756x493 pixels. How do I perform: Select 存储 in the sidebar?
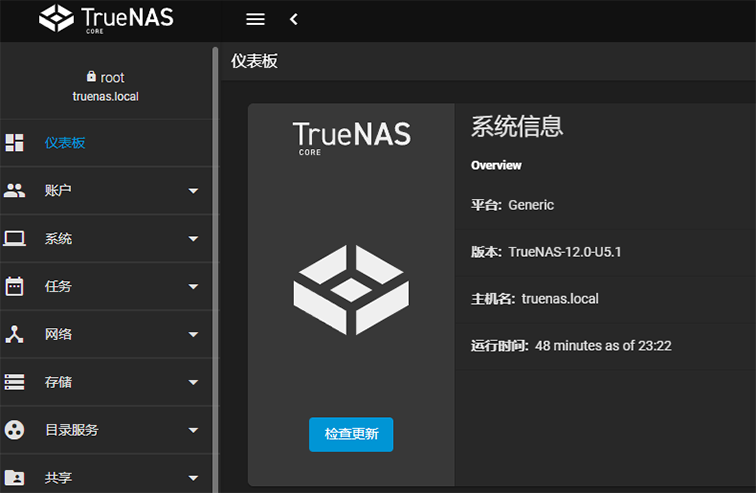pyautogui.click(x=106, y=382)
